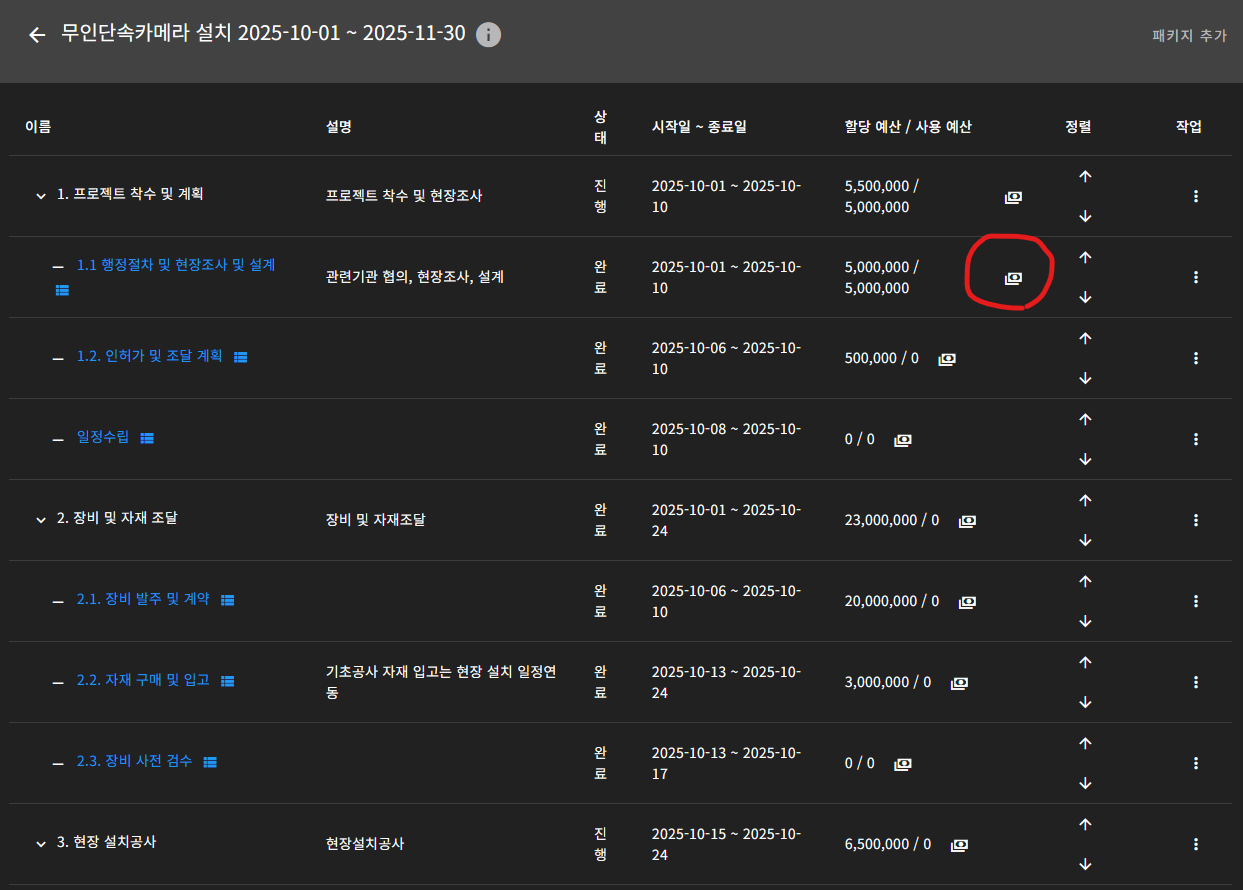Select date range 2025-10-15 ~ 2025-10-24
The height and width of the screenshot is (890, 1243).
(x=726, y=844)
